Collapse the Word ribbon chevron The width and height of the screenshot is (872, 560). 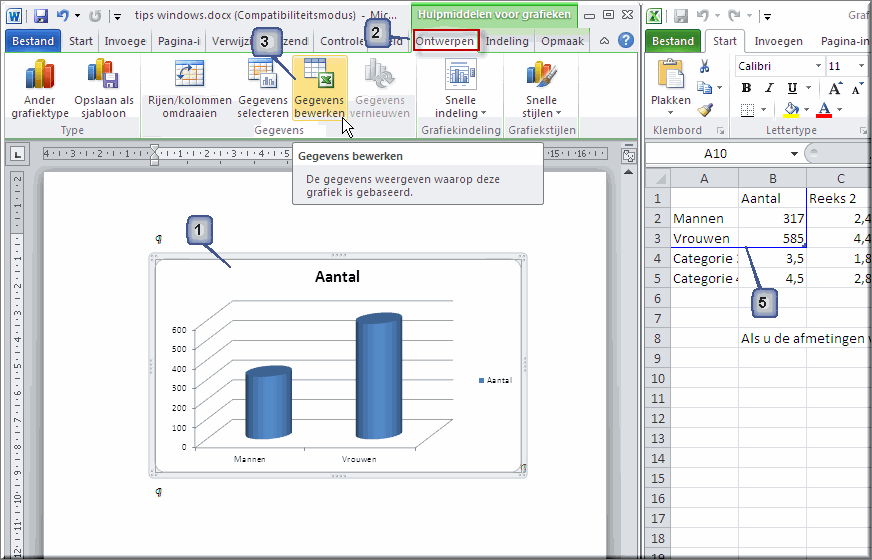[x=605, y=41]
